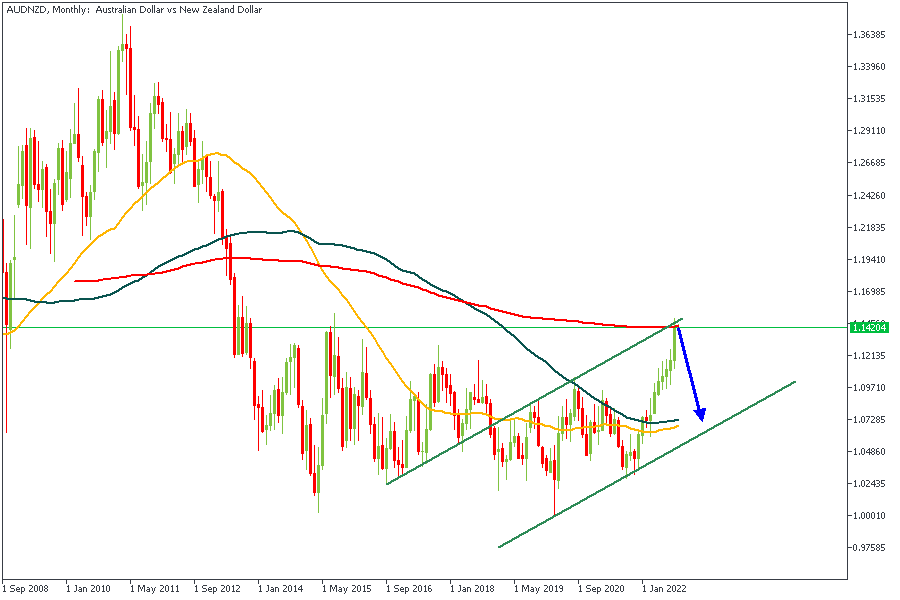Click the 1.09710 price axis label
This screenshot has width=900, height=600.
(x=868, y=388)
